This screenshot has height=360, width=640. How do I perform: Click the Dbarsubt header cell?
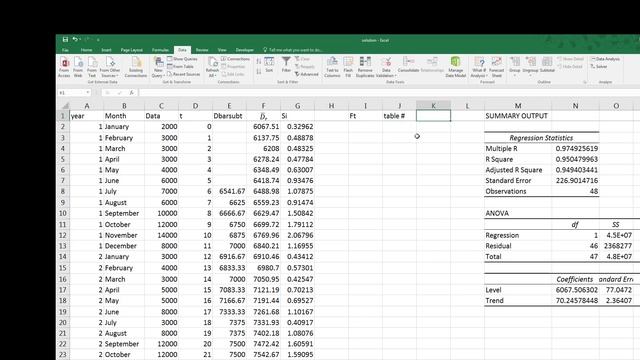coord(229,116)
